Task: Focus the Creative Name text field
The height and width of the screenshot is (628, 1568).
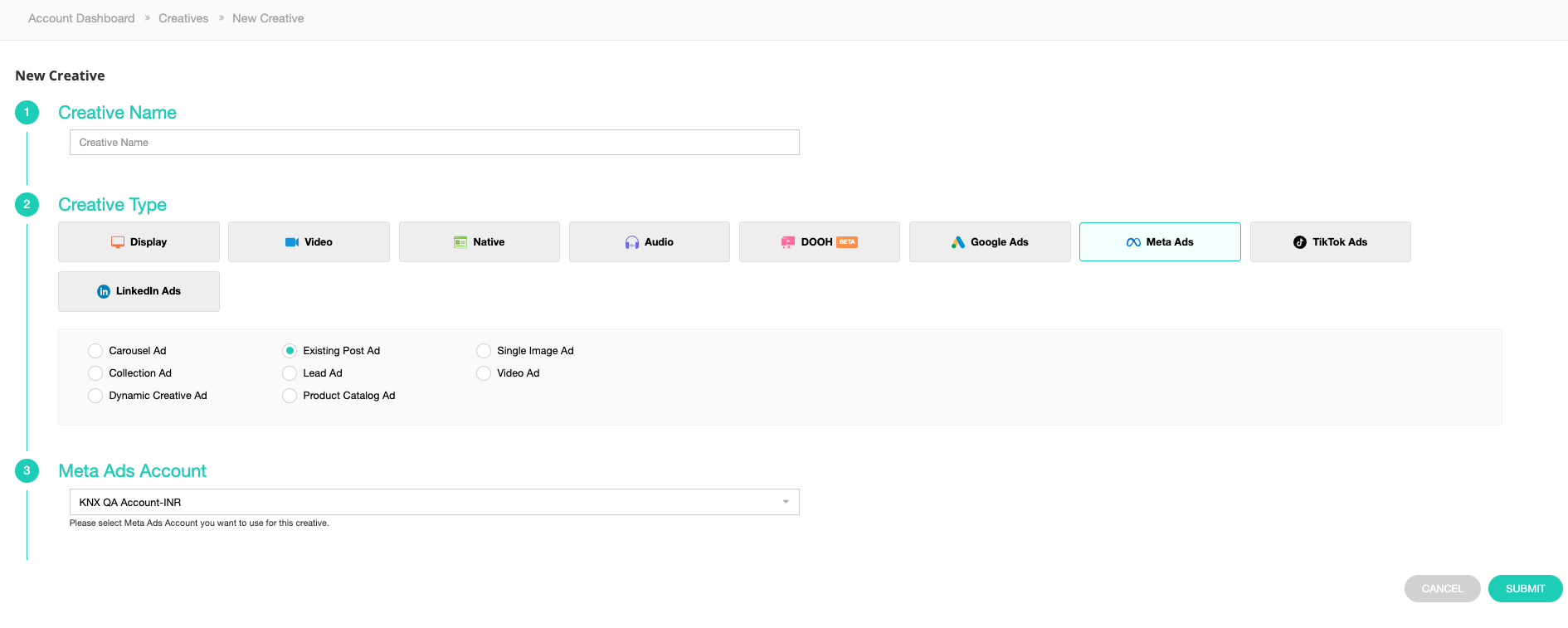Action: click(x=434, y=143)
